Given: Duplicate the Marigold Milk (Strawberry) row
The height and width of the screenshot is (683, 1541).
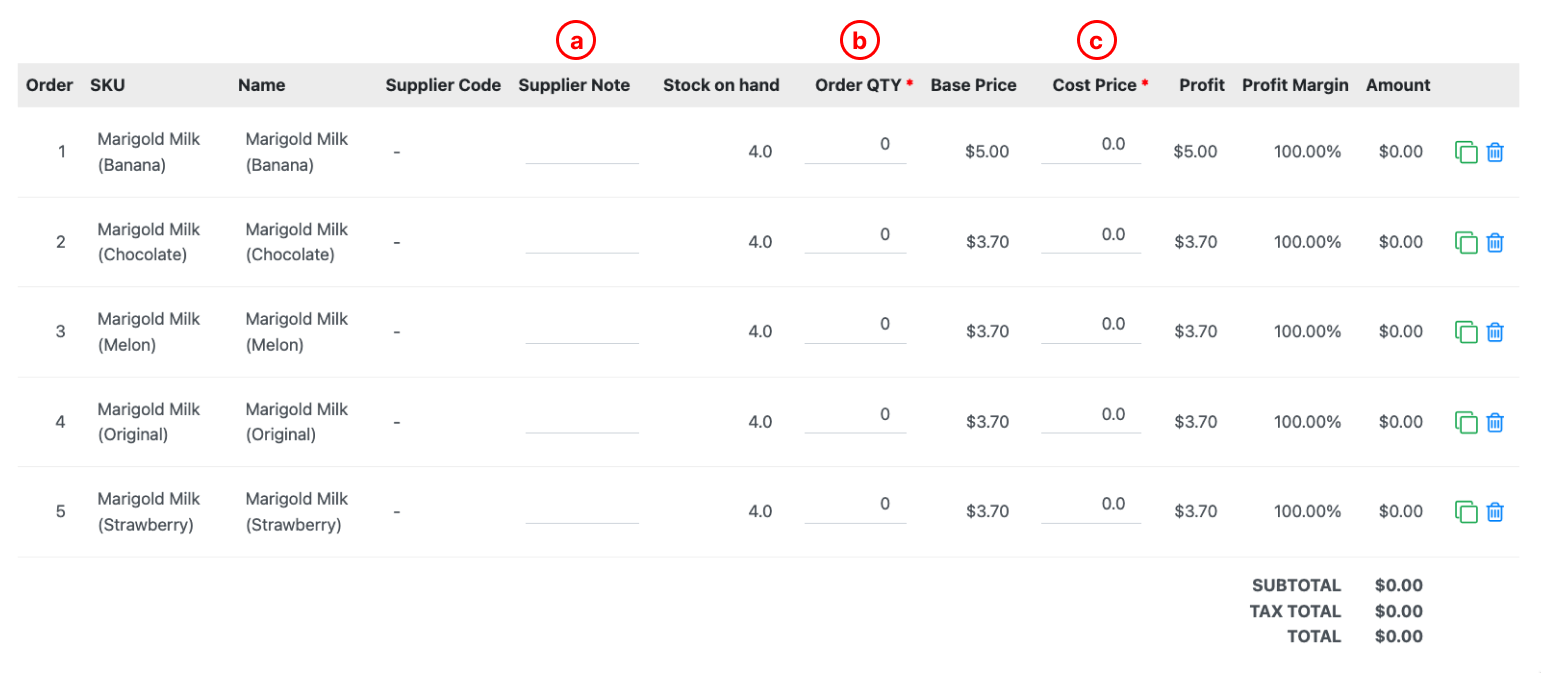Looking at the screenshot, I should pos(1466,512).
